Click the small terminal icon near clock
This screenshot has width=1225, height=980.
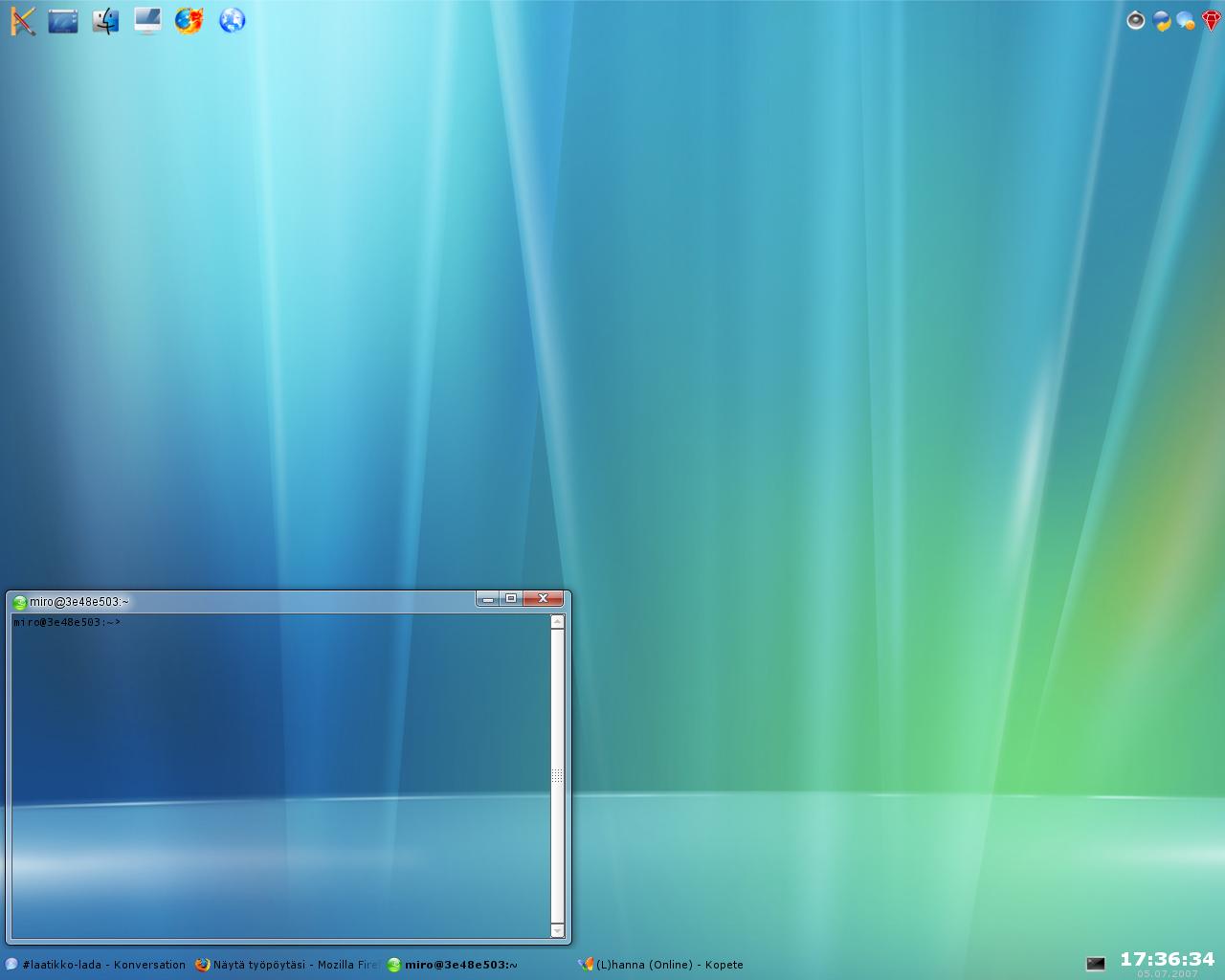pyautogui.click(x=1096, y=964)
